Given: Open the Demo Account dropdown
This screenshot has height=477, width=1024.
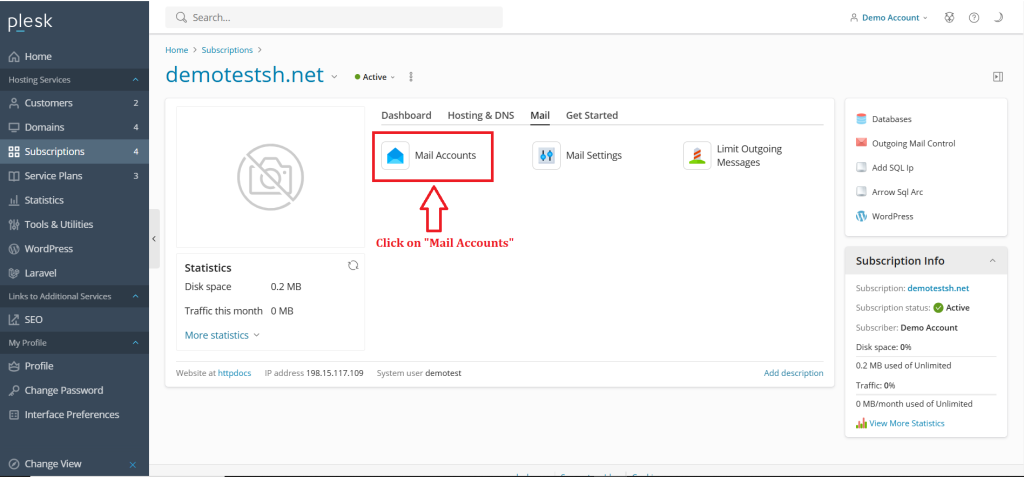Looking at the screenshot, I should tap(889, 18).
